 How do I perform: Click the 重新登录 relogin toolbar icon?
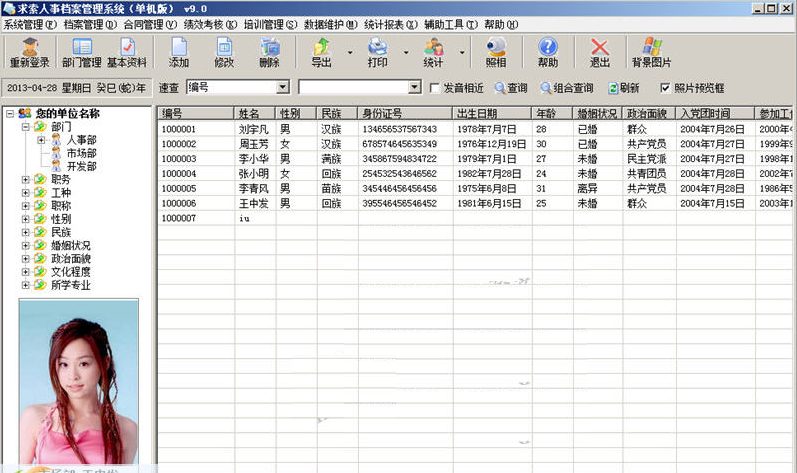(29, 52)
